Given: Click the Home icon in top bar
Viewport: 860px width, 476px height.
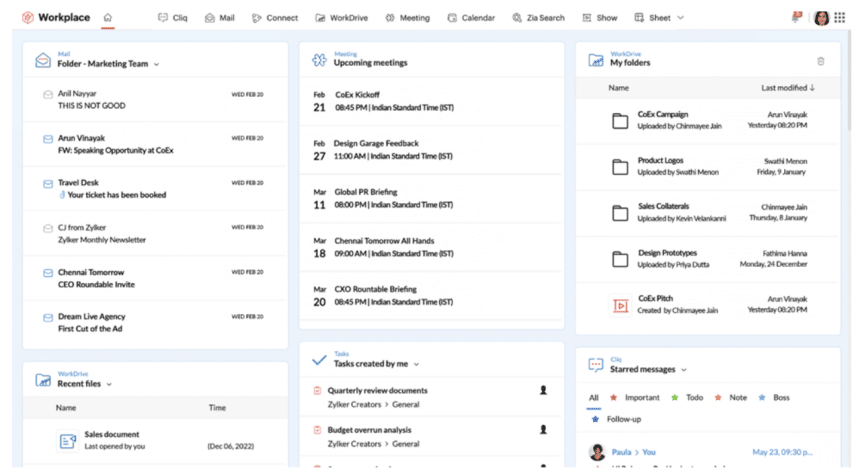Looking at the screenshot, I should pos(108,18).
